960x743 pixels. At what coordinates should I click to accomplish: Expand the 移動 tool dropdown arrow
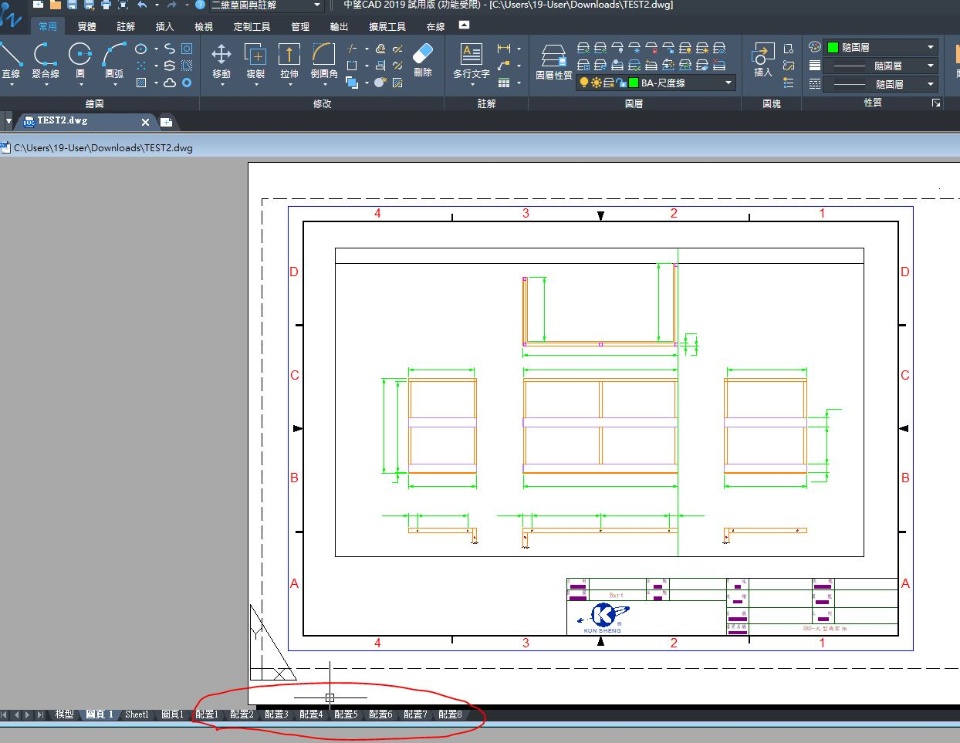tap(222, 84)
